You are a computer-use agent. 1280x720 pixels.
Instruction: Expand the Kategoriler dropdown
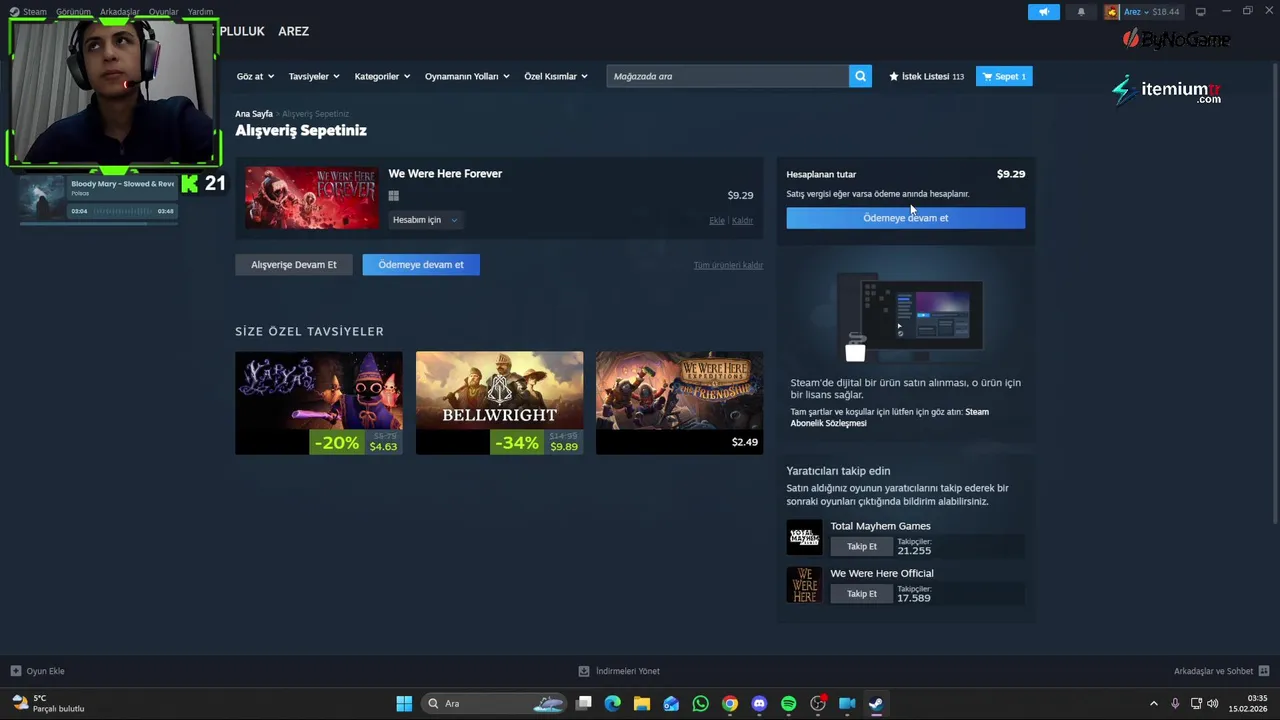point(382,76)
